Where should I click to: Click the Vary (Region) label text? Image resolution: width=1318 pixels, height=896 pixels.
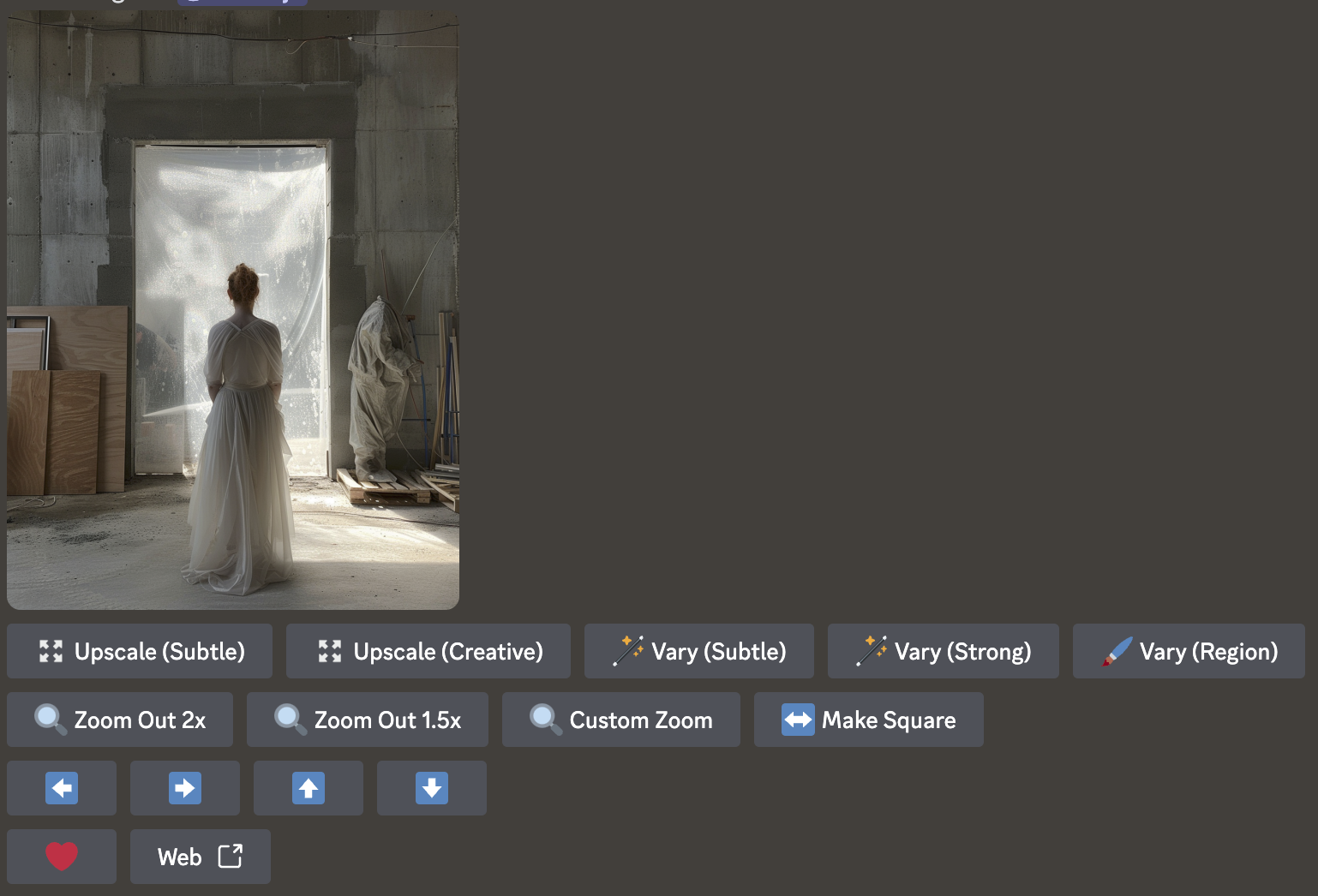click(x=1208, y=652)
